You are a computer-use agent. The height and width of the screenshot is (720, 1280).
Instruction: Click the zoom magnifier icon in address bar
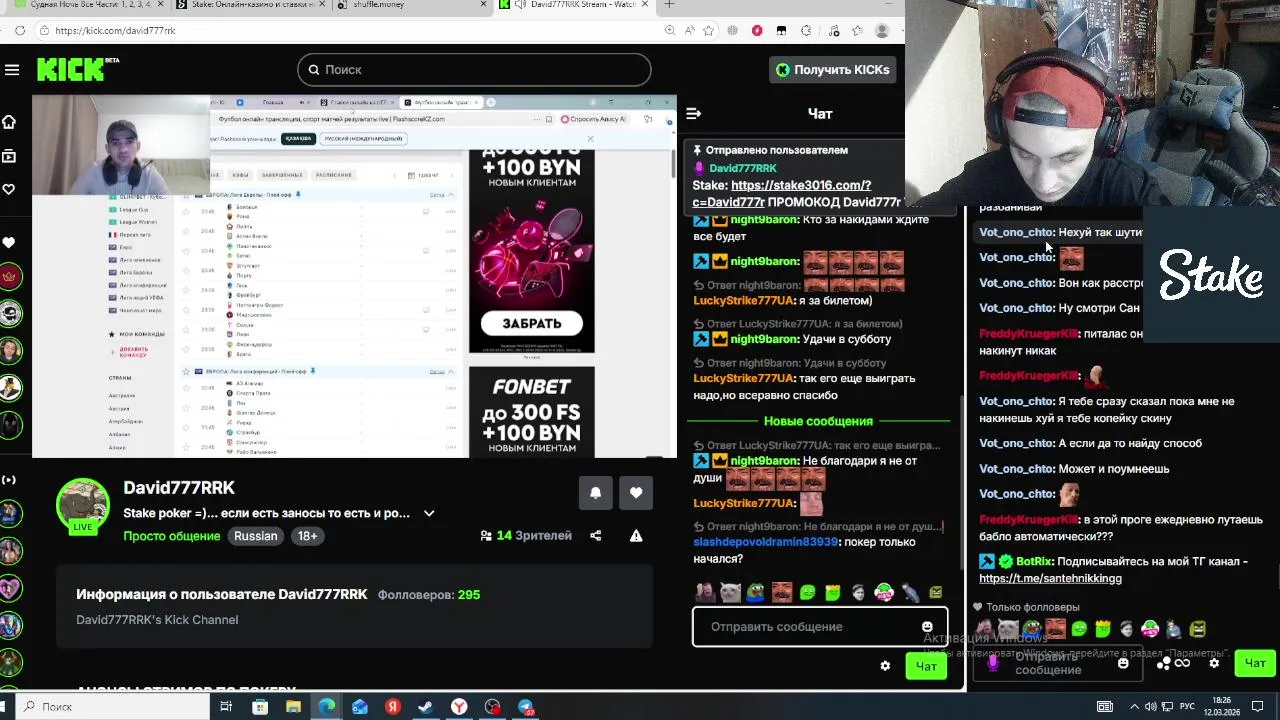coord(670,31)
